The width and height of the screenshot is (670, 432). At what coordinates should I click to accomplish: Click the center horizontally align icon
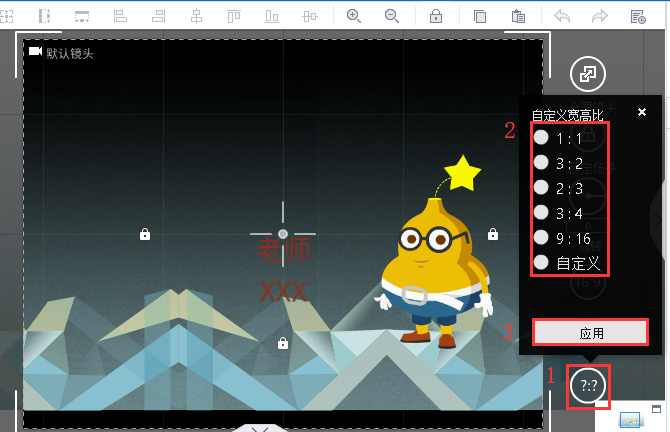(196, 16)
